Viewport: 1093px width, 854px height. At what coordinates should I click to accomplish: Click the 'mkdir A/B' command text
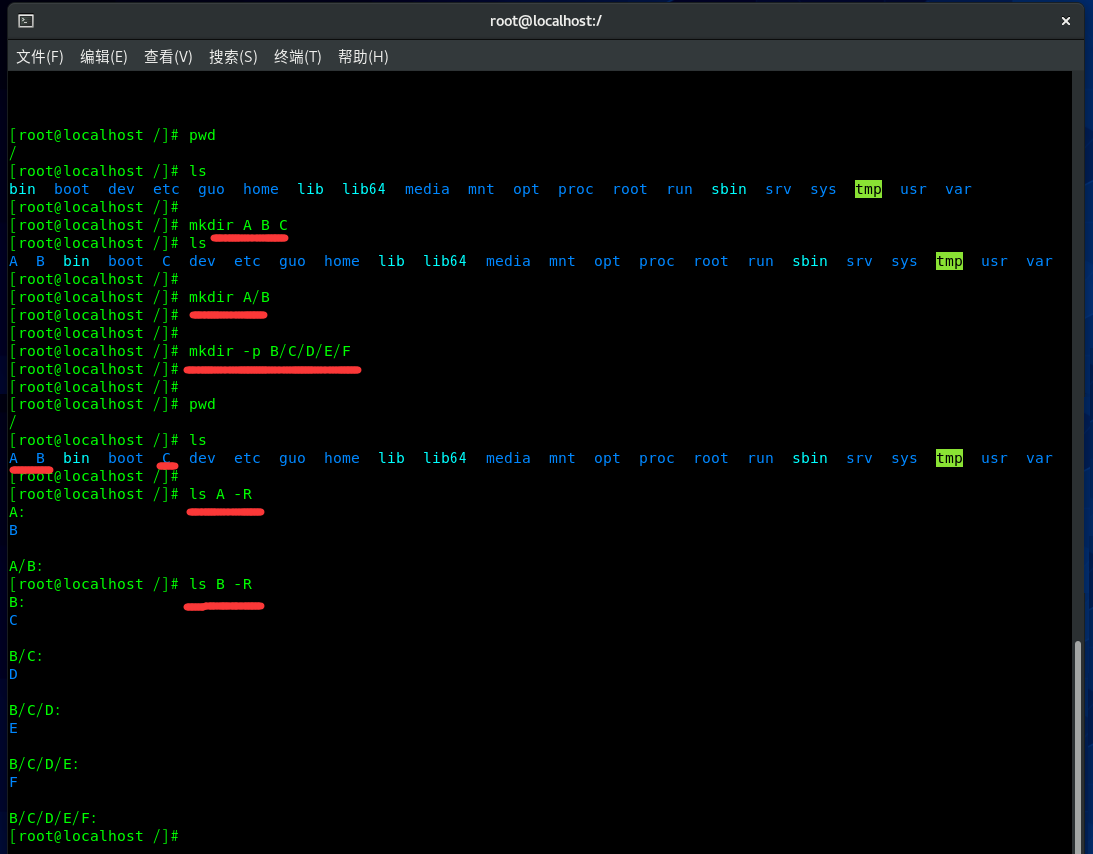(x=229, y=297)
